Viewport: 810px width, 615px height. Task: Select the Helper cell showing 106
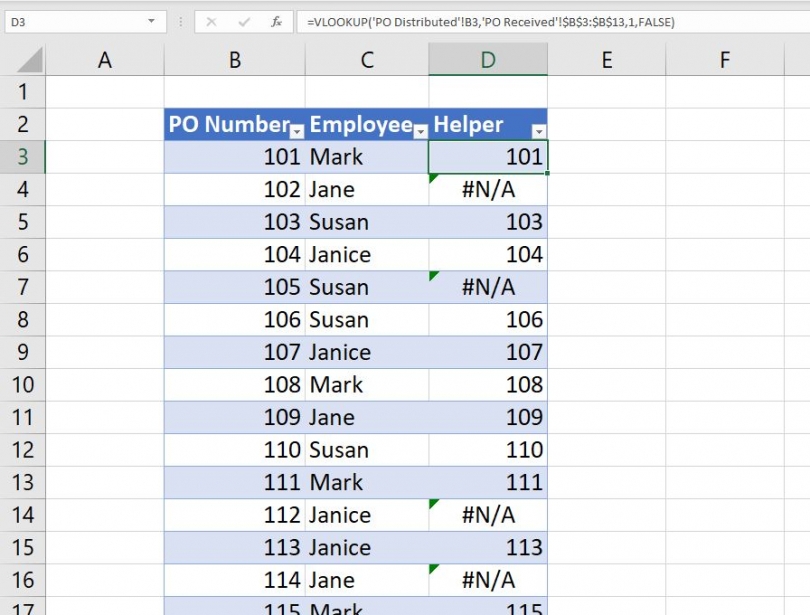tap(488, 319)
